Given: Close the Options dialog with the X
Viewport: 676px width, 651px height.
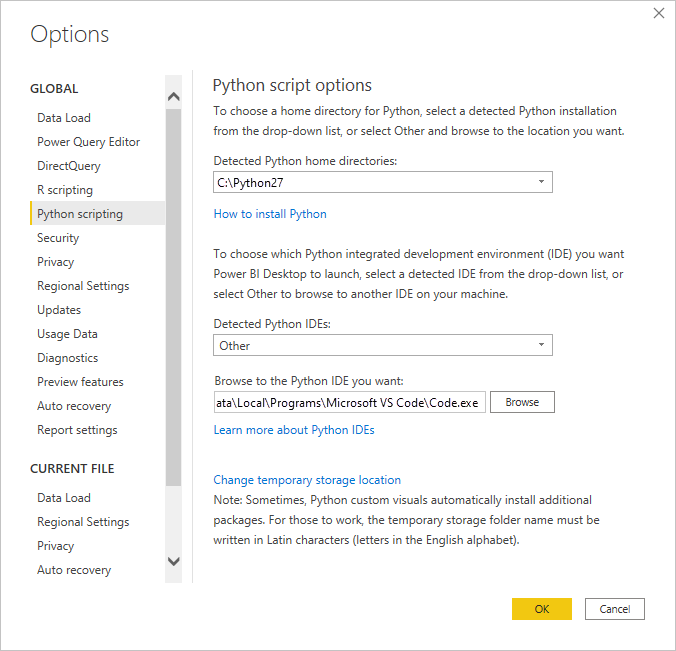Looking at the screenshot, I should point(658,14).
